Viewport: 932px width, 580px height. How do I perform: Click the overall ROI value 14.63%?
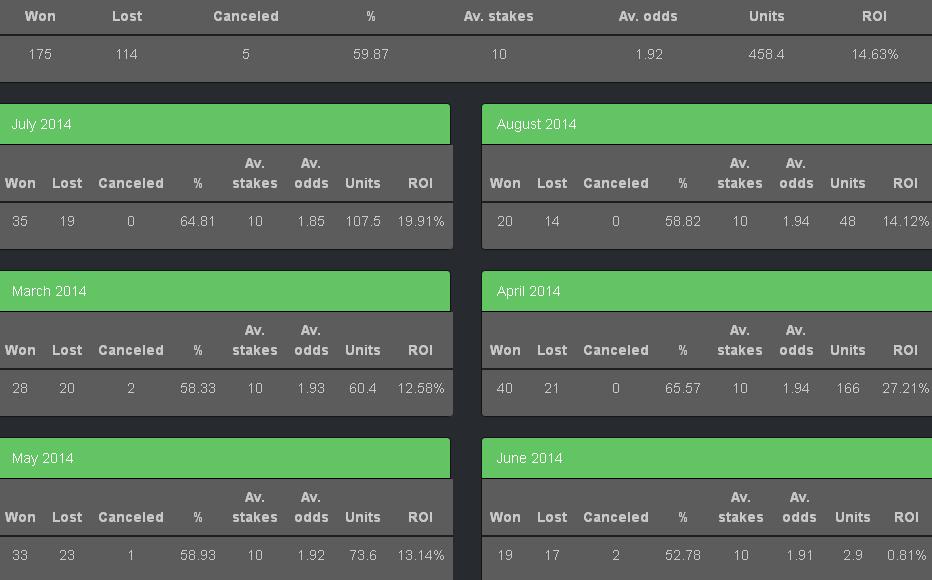click(874, 55)
